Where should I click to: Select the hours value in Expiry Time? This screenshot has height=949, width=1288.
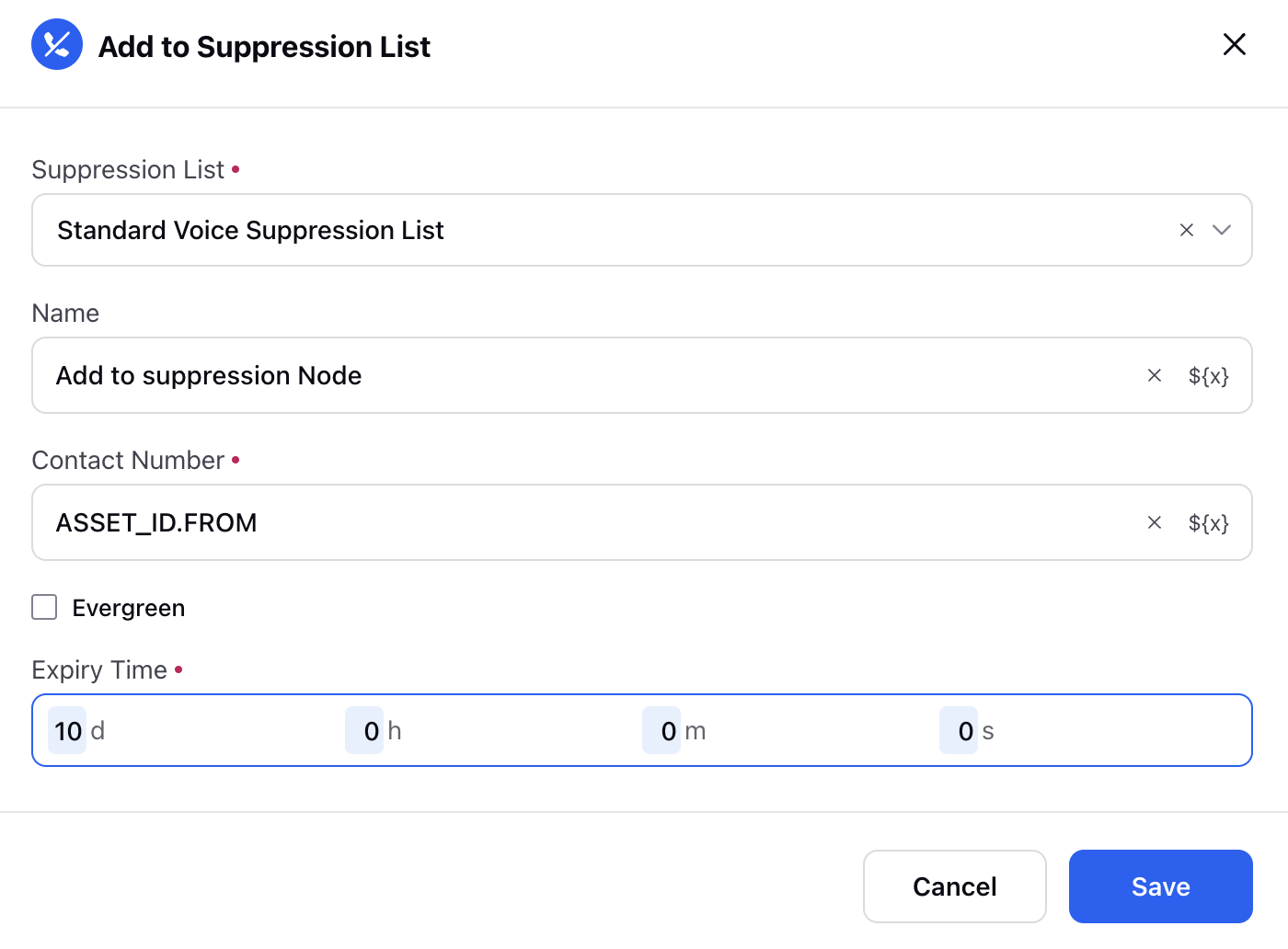pyautogui.click(x=364, y=730)
